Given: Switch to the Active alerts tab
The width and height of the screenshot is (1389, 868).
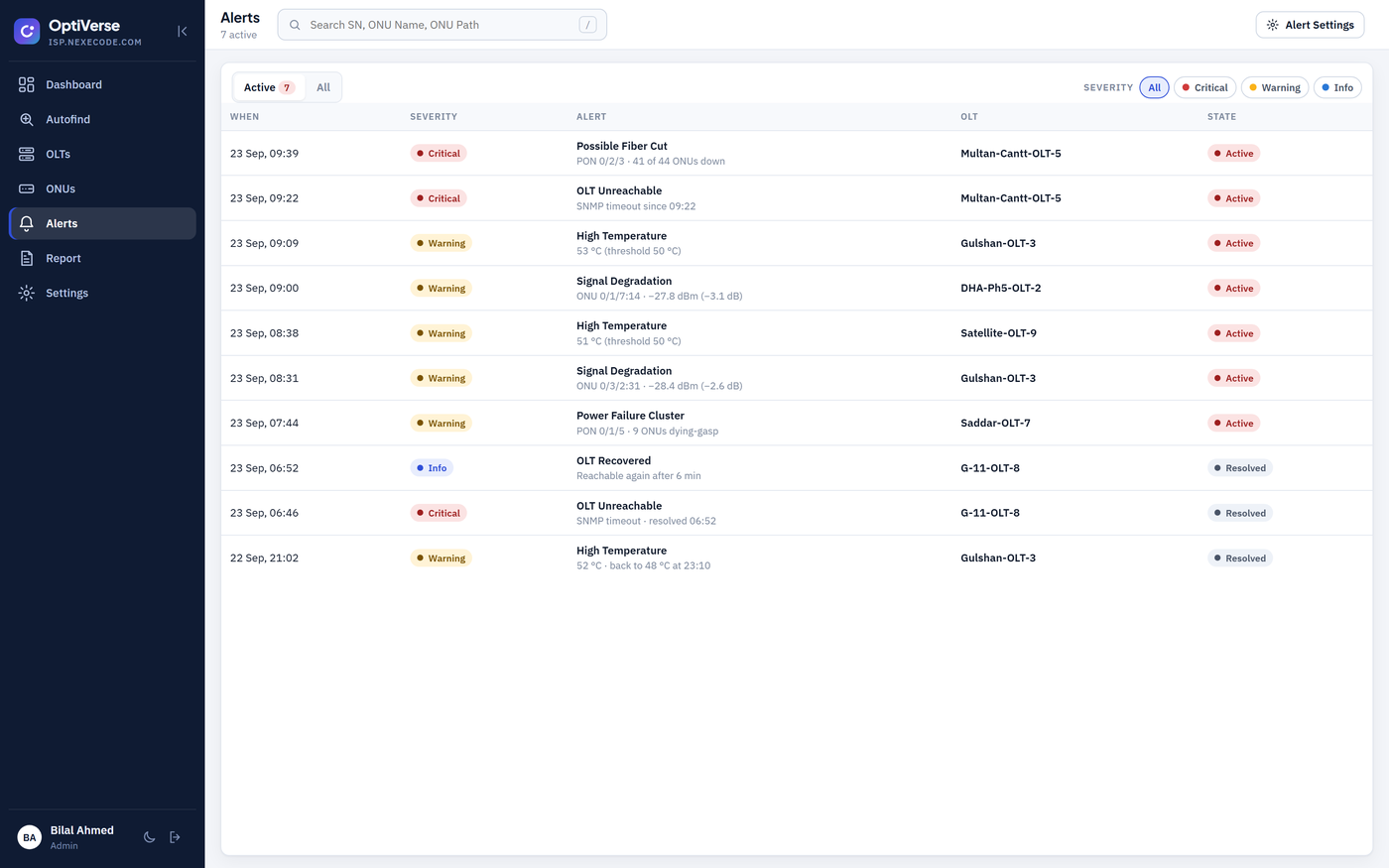Looking at the screenshot, I should pyautogui.click(x=269, y=87).
